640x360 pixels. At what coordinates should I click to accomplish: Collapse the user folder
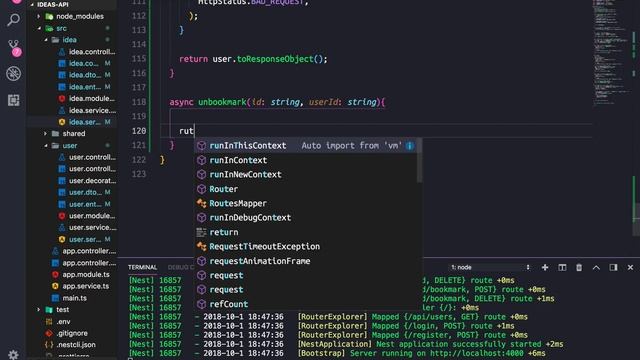tap(73, 145)
